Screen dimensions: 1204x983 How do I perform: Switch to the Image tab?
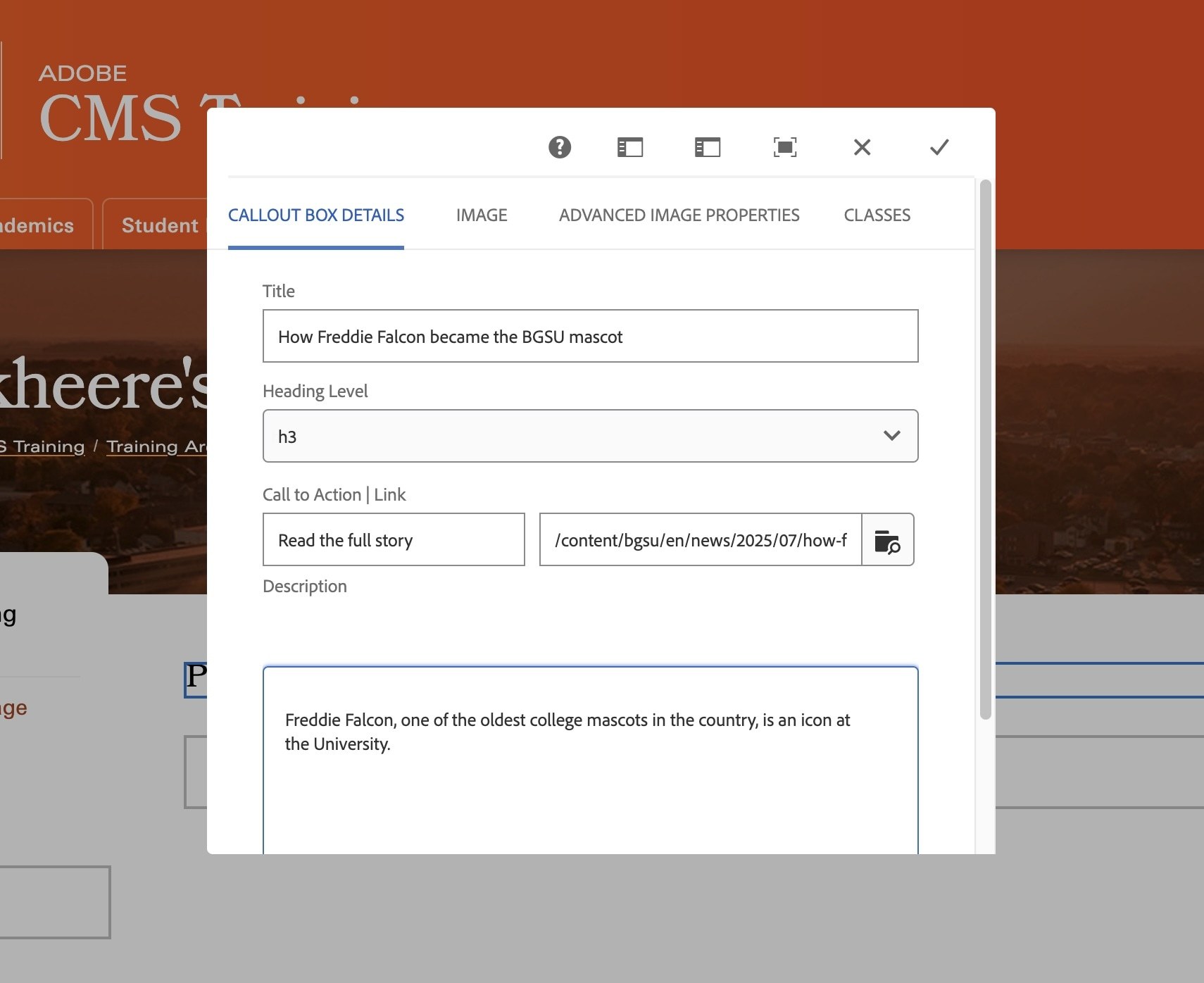coord(482,215)
